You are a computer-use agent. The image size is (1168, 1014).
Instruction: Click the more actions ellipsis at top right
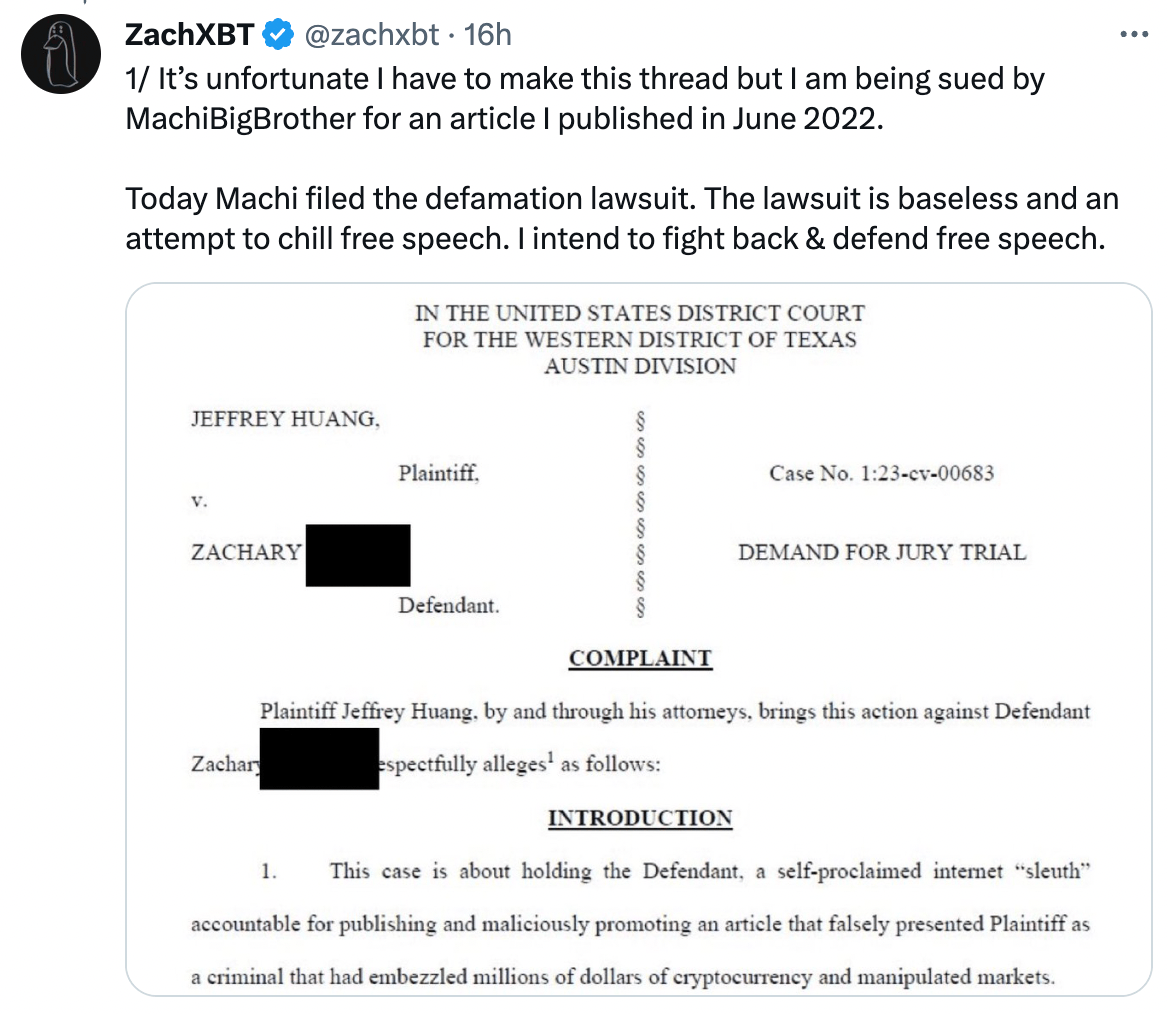click(x=1134, y=33)
